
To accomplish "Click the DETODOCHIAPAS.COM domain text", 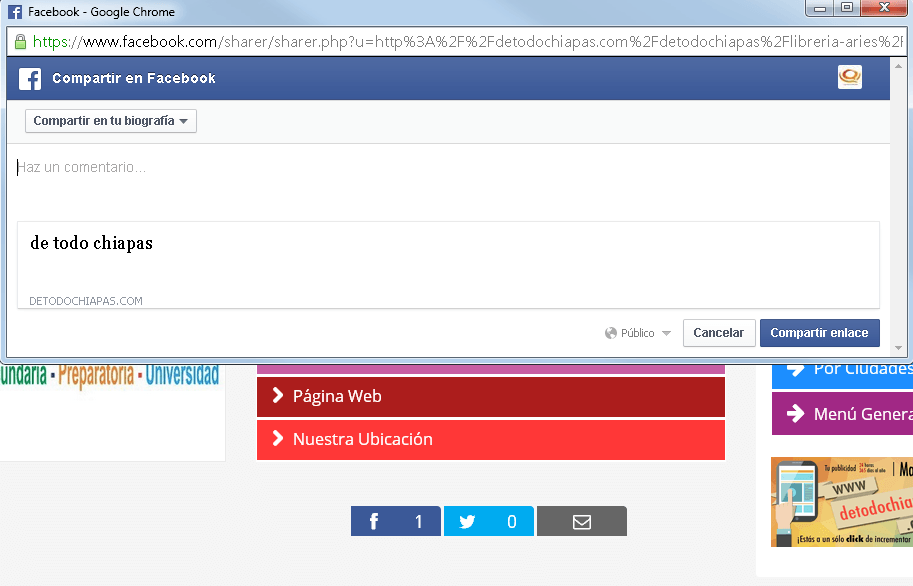I will point(86,301).
